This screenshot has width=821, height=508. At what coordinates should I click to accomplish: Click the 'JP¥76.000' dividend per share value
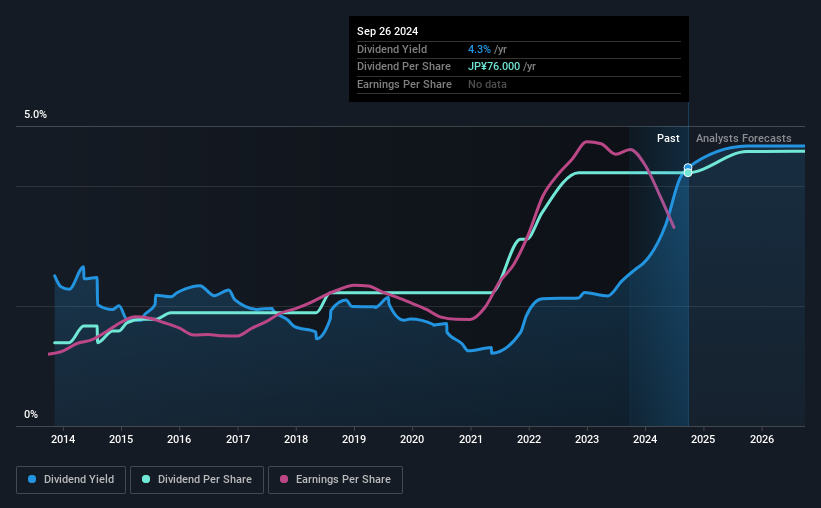tap(494, 67)
